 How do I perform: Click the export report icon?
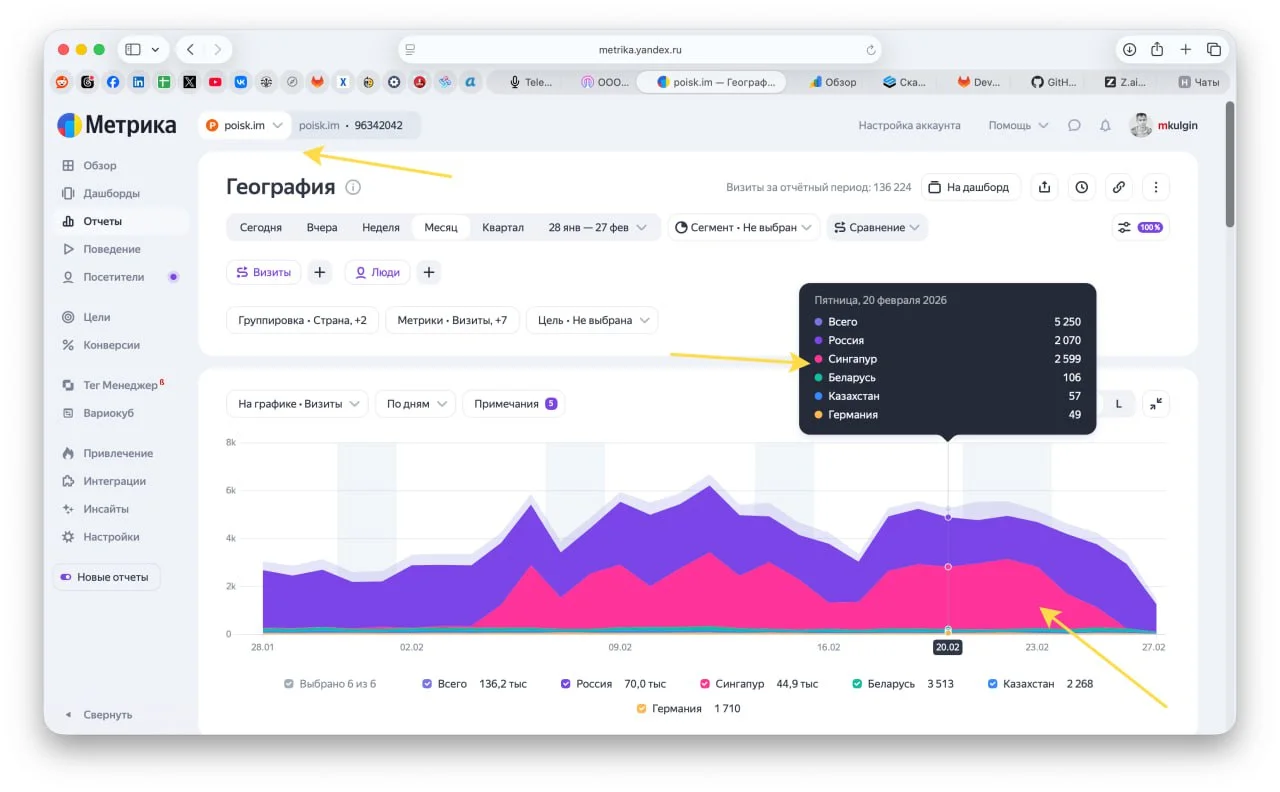(1044, 187)
